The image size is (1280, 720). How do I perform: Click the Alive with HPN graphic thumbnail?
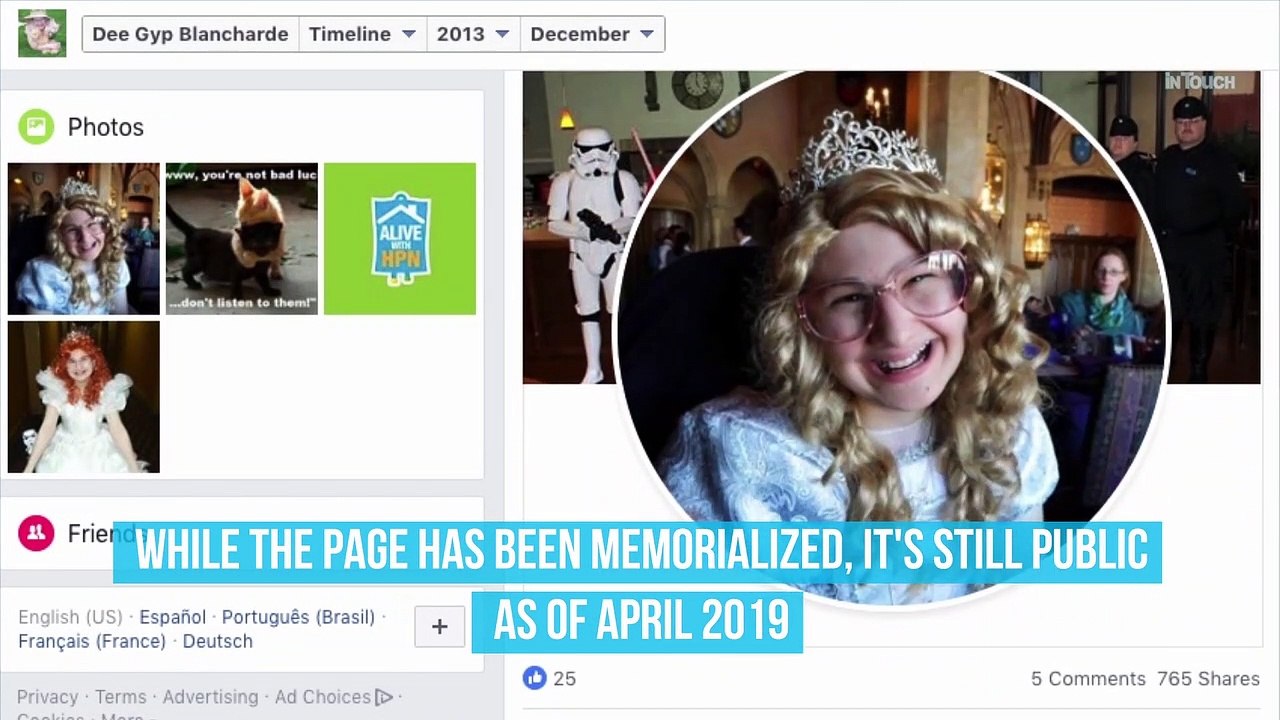pyautogui.click(x=399, y=238)
